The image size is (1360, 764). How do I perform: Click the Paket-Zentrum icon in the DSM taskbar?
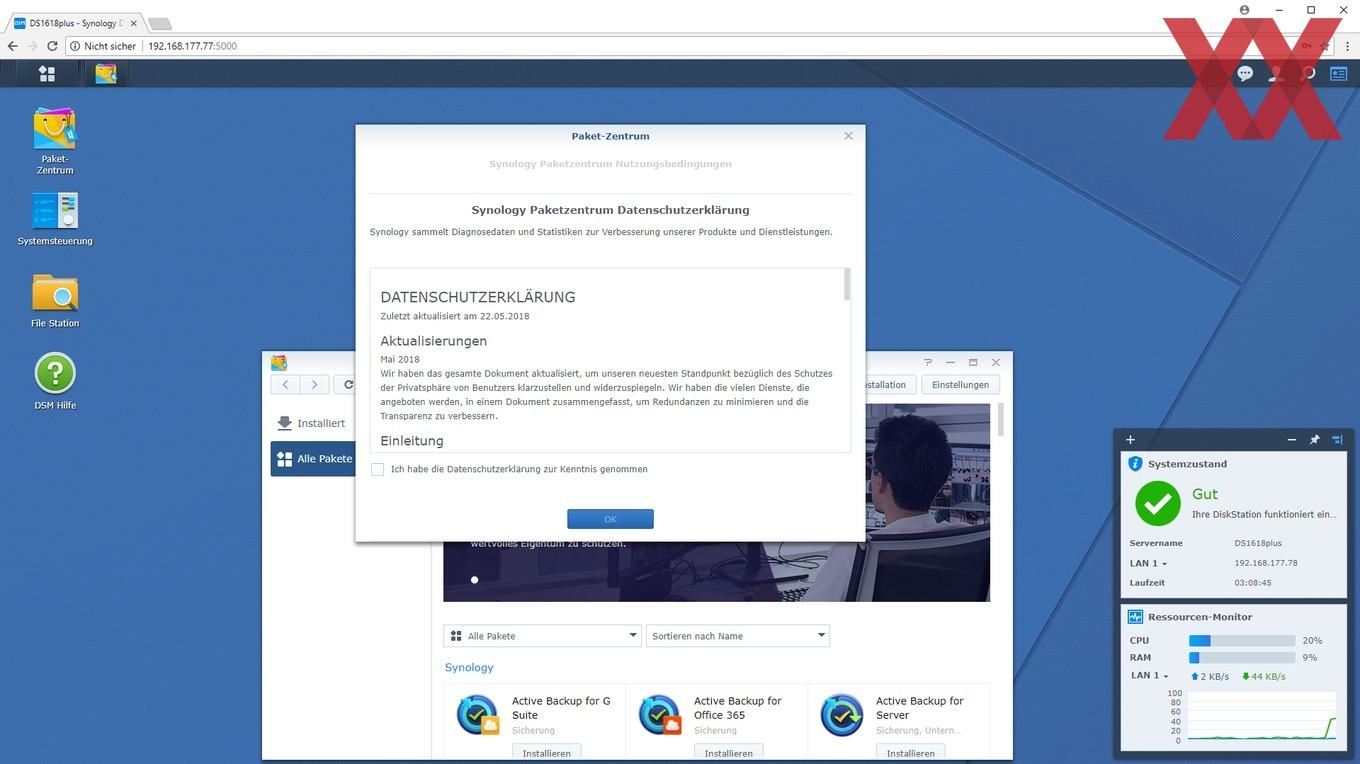[x=106, y=73]
